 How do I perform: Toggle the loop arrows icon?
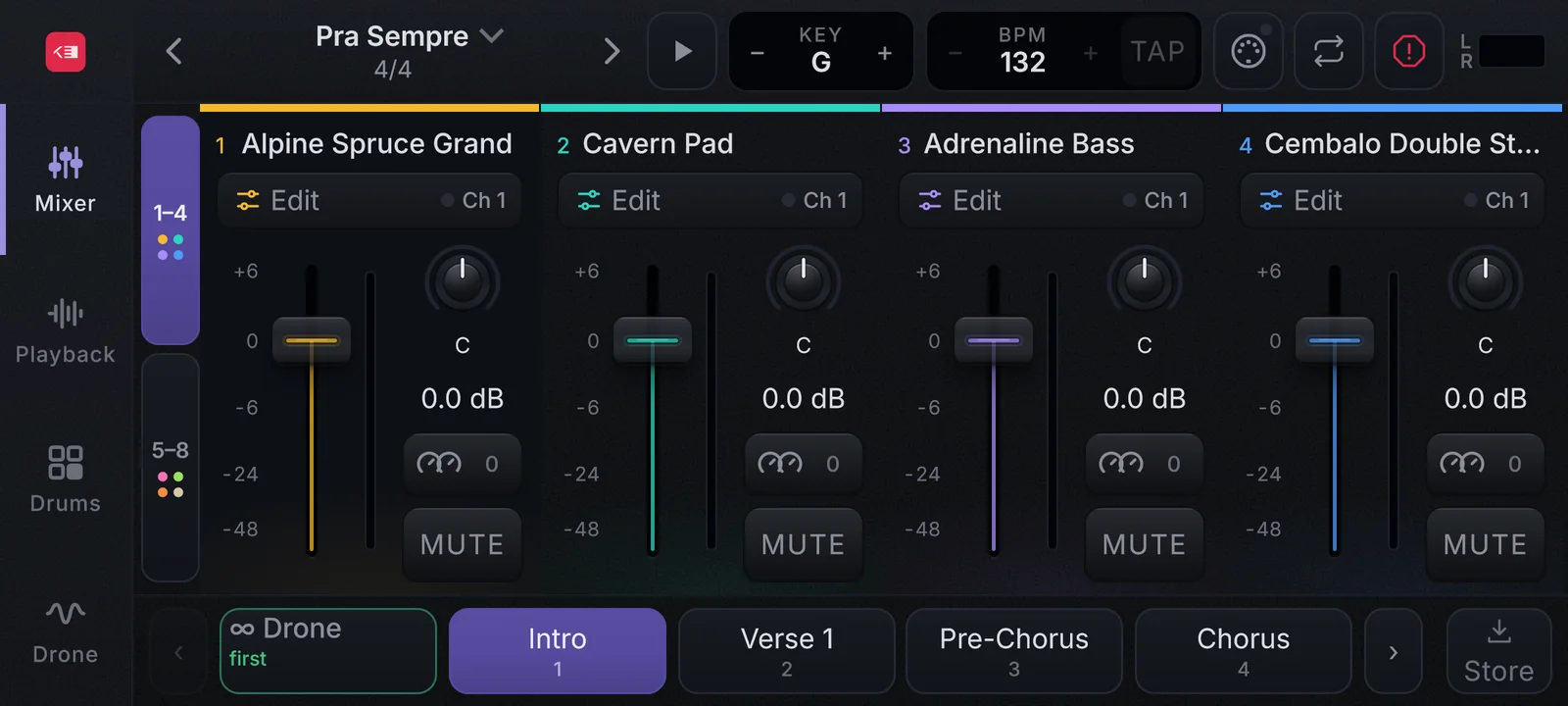(x=1329, y=51)
